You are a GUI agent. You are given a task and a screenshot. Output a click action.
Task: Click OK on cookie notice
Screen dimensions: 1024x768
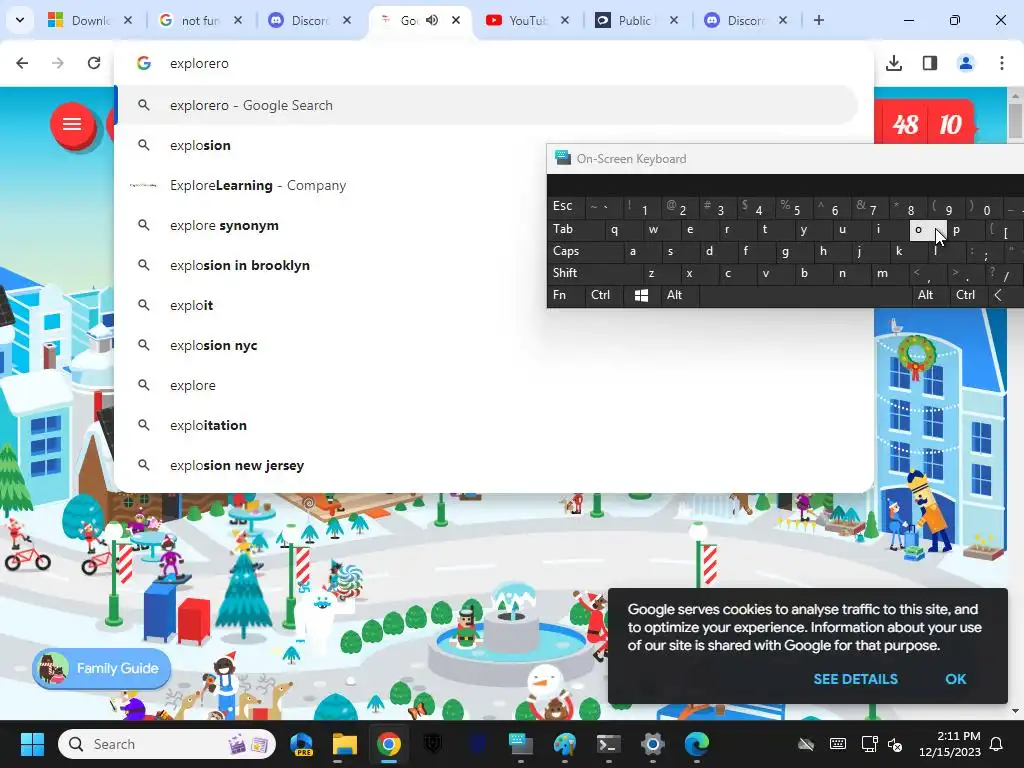click(955, 679)
